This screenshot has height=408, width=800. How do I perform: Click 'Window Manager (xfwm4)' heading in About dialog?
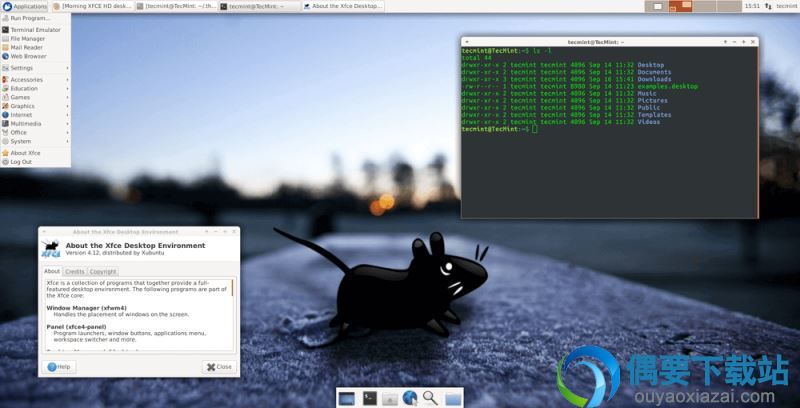(x=86, y=308)
